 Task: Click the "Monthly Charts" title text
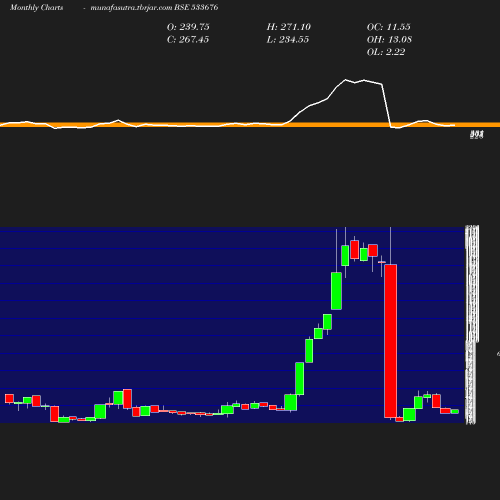pyautogui.click(x=37, y=8)
